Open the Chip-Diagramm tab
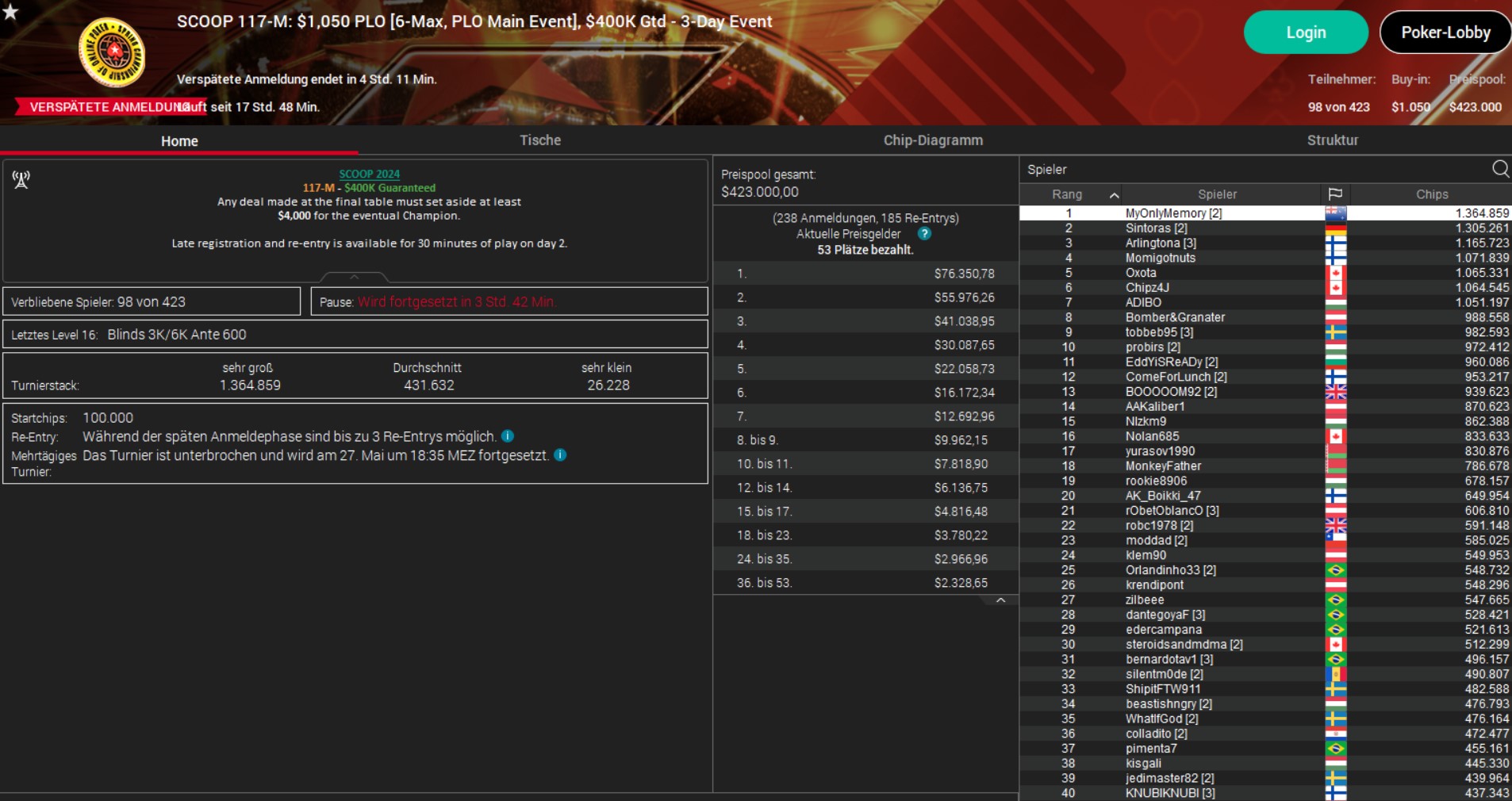The image size is (1512, 801). tap(933, 140)
